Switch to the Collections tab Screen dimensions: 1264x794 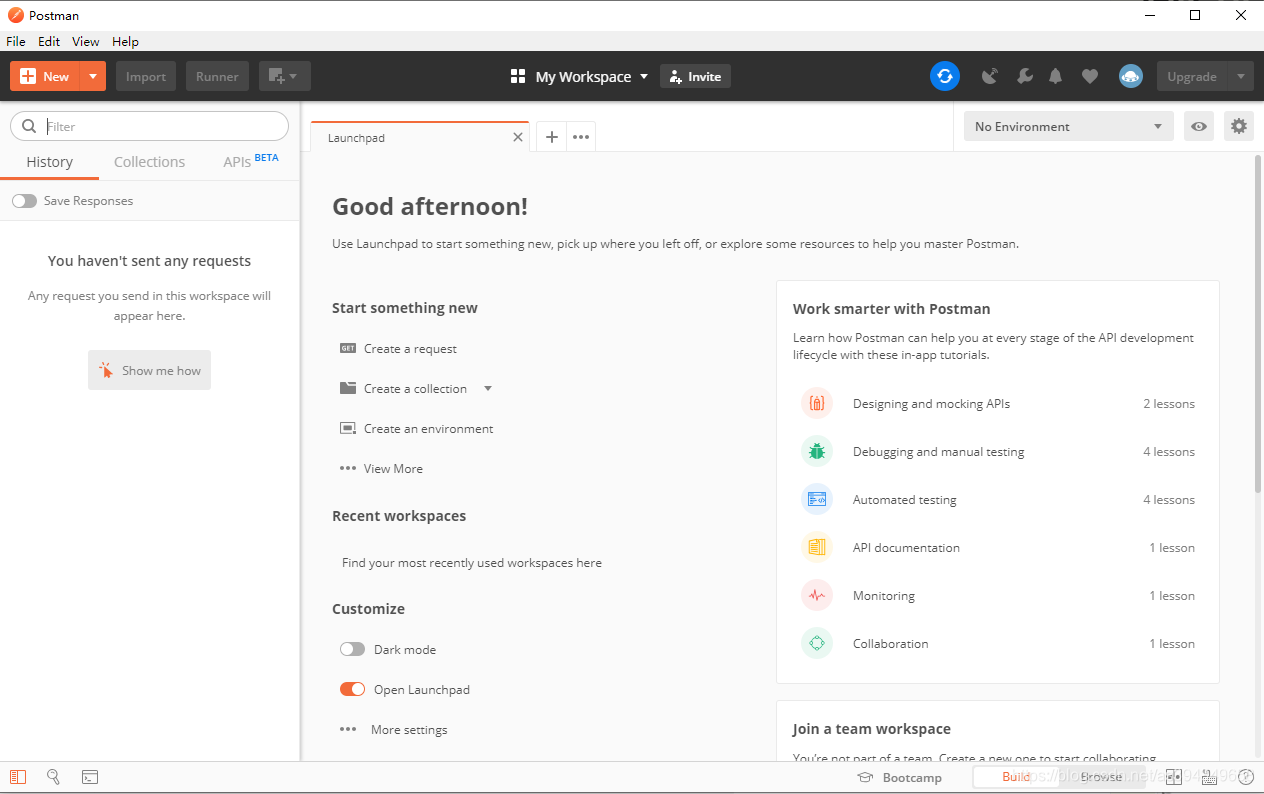pyautogui.click(x=149, y=162)
